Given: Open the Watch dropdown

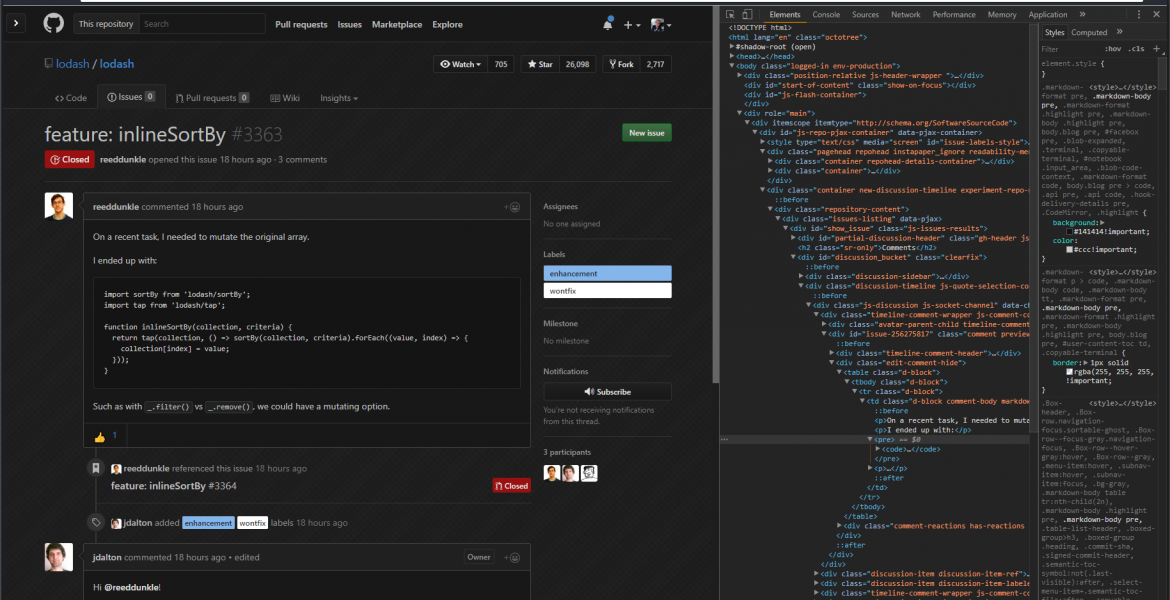Looking at the screenshot, I should (460, 64).
